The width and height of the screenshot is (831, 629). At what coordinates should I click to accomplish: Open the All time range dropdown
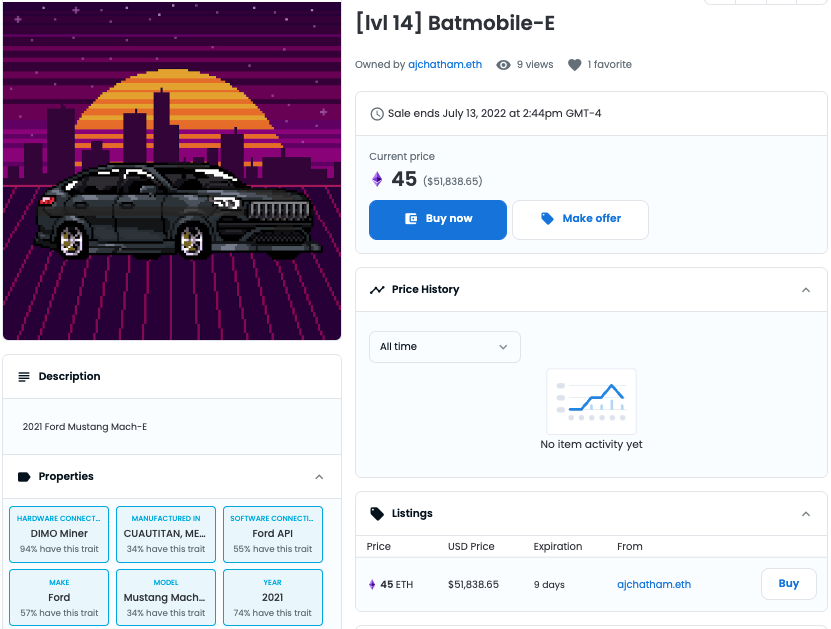pos(445,347)
